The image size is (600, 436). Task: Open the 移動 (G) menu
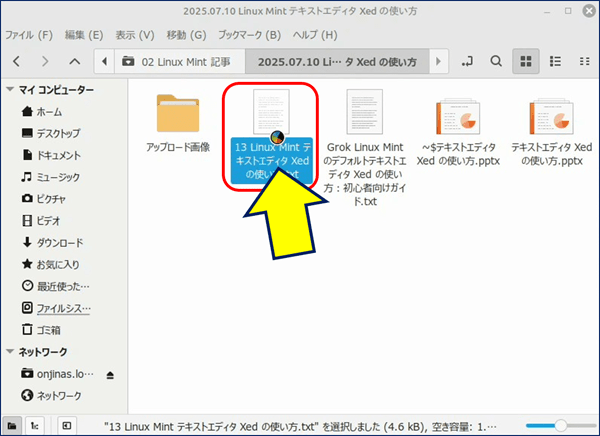tap(186, 35)
